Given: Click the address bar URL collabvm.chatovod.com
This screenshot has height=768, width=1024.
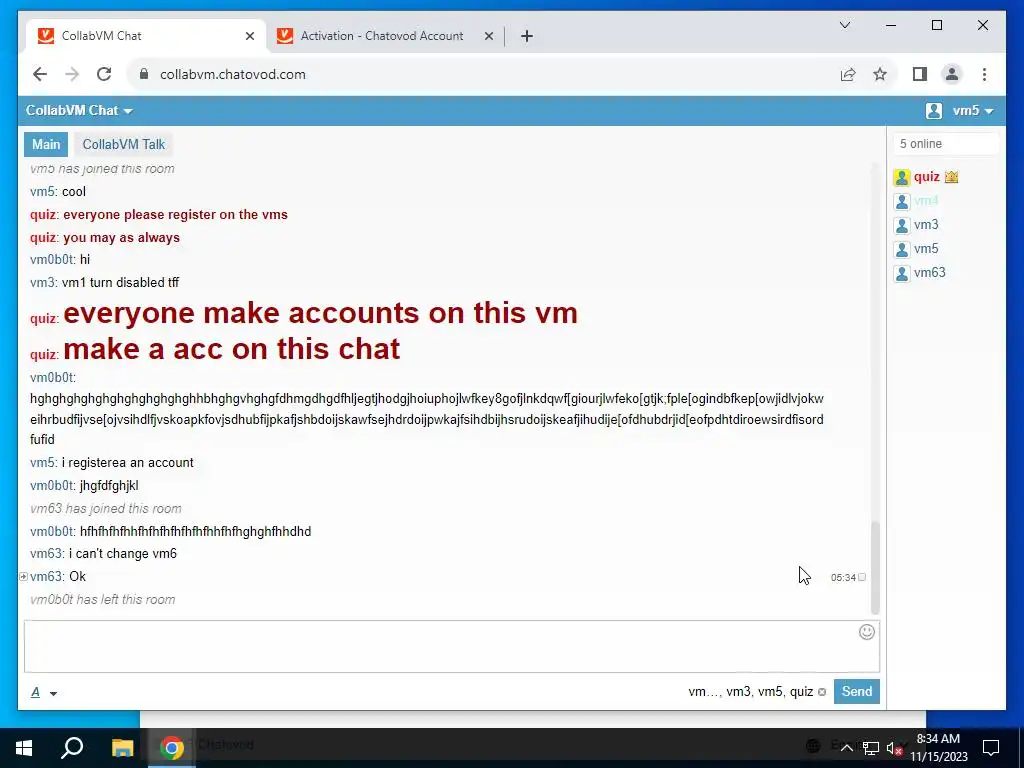Looking at the screenshot, I should coord(232,74).
